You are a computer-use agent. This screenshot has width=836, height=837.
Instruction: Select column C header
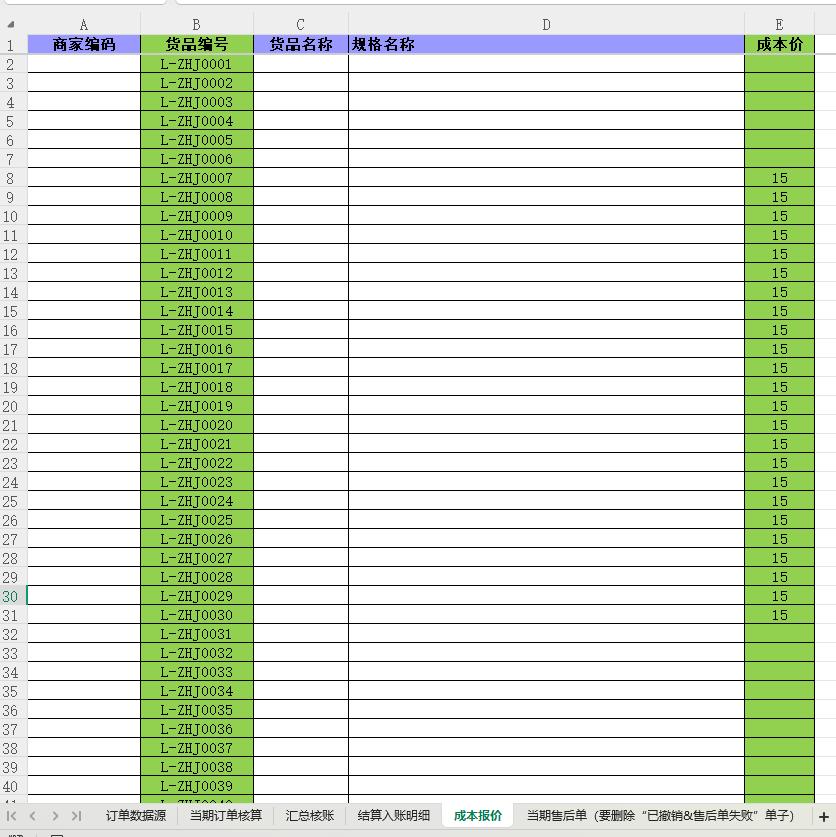301,25
